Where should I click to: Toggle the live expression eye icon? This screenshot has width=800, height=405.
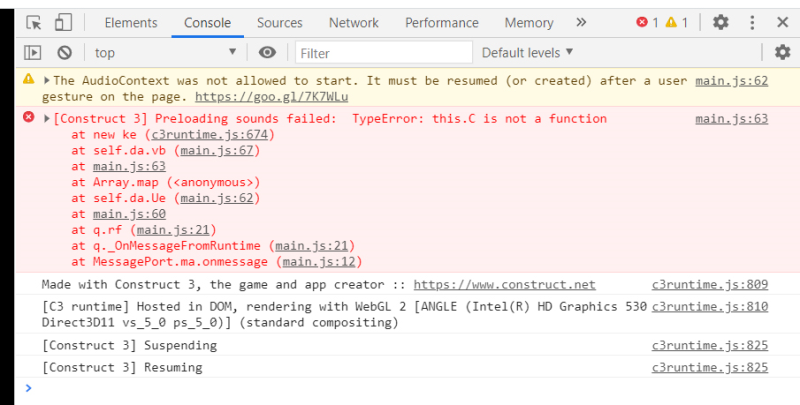pos(267,53)
